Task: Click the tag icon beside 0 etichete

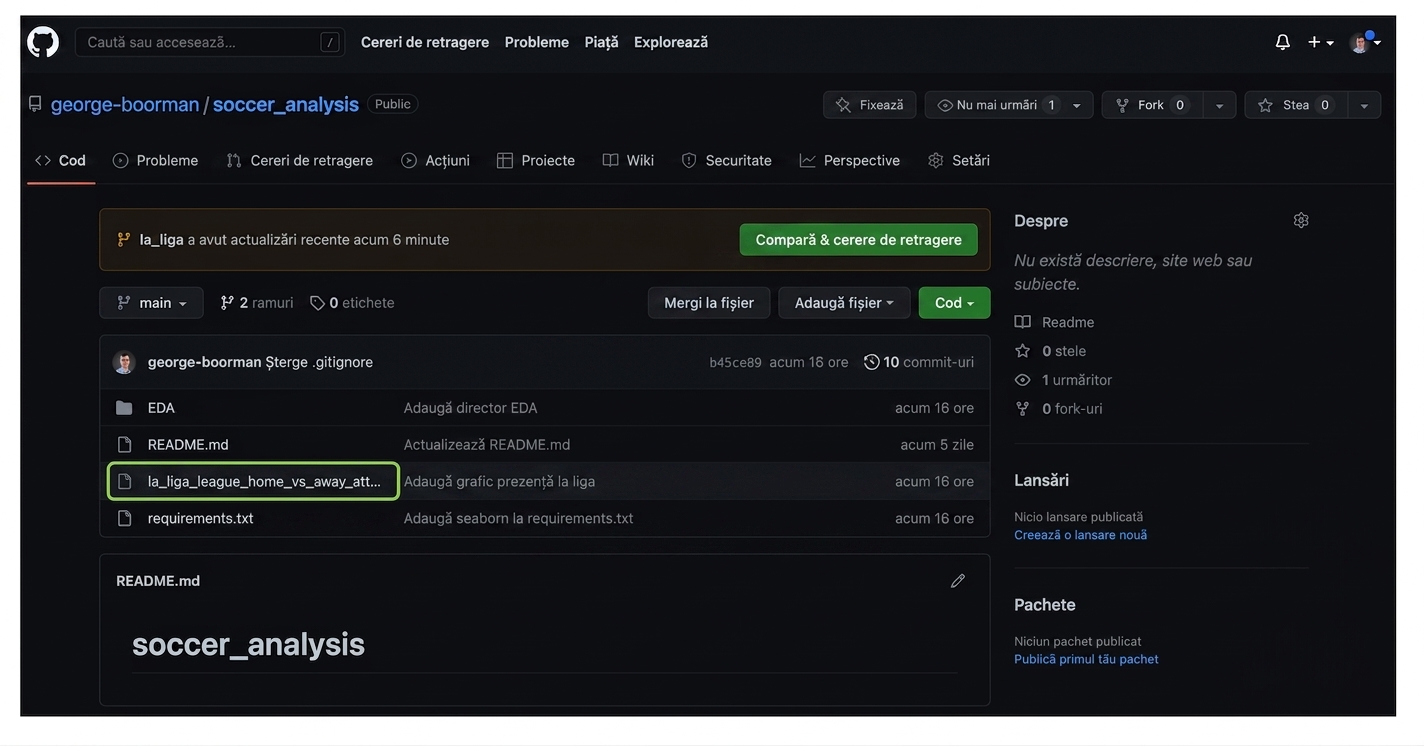Action: [x=317, y=303]
